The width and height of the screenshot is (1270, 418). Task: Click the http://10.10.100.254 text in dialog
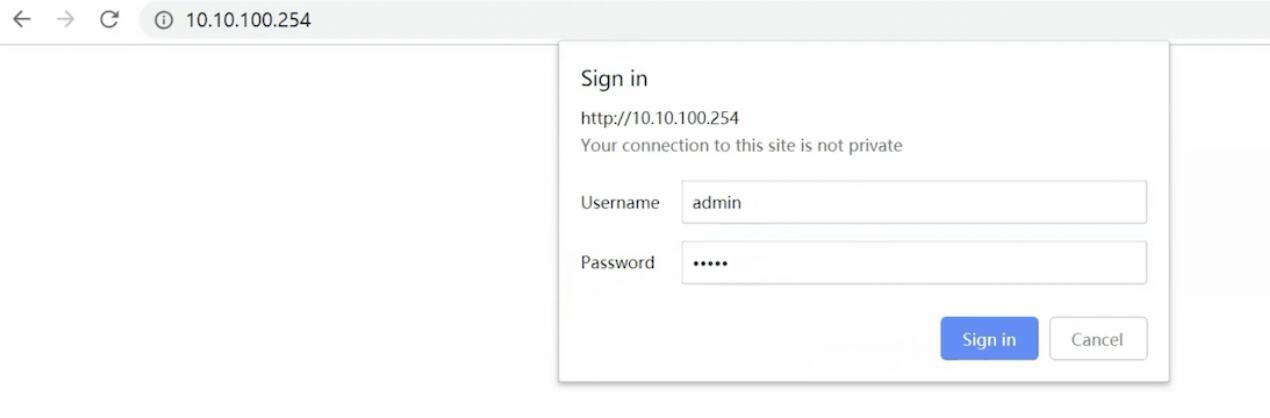point(659,118)
